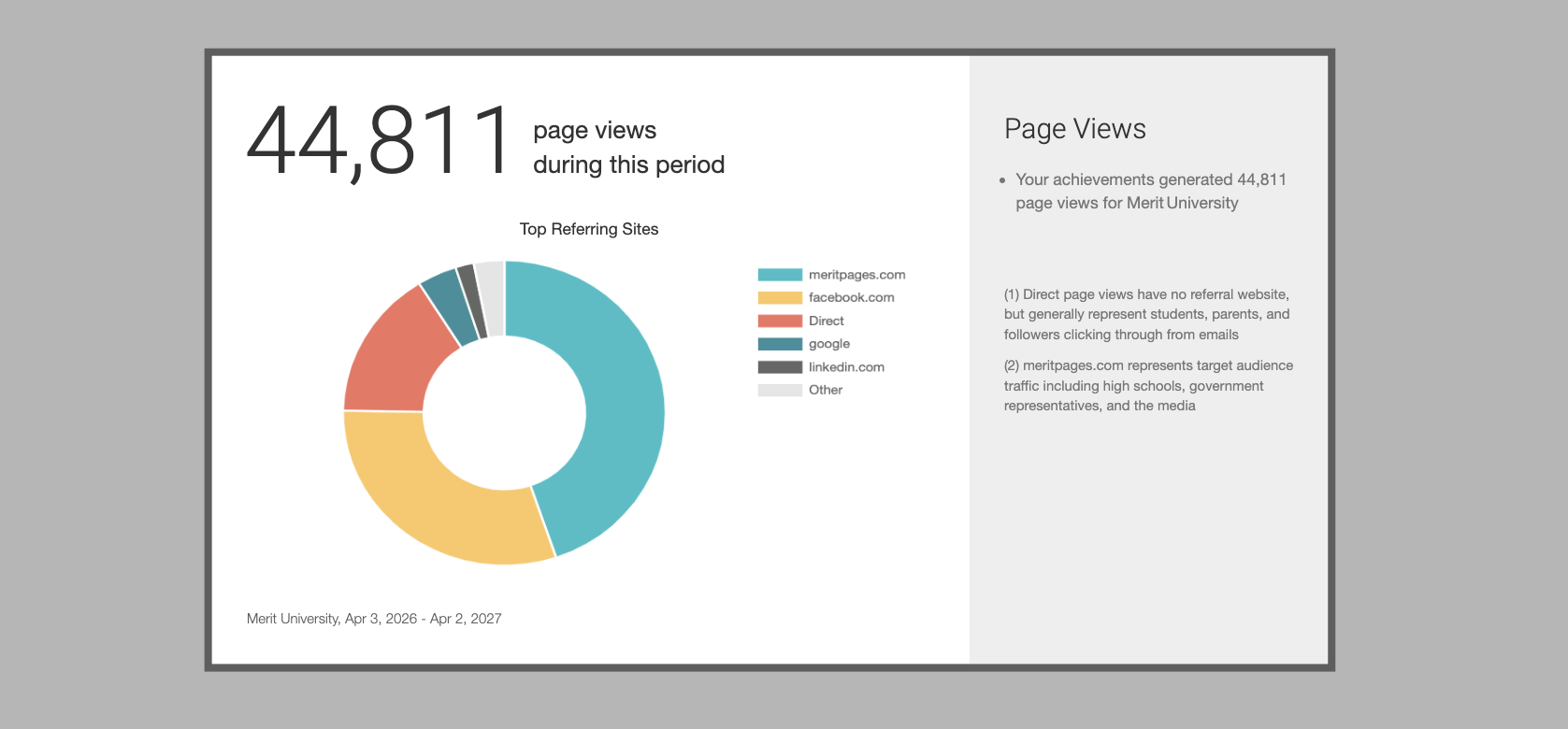Click footnote (1) about Direct page views
The width and height of the screenshot is (1568, 729).
coord(1146,314)
